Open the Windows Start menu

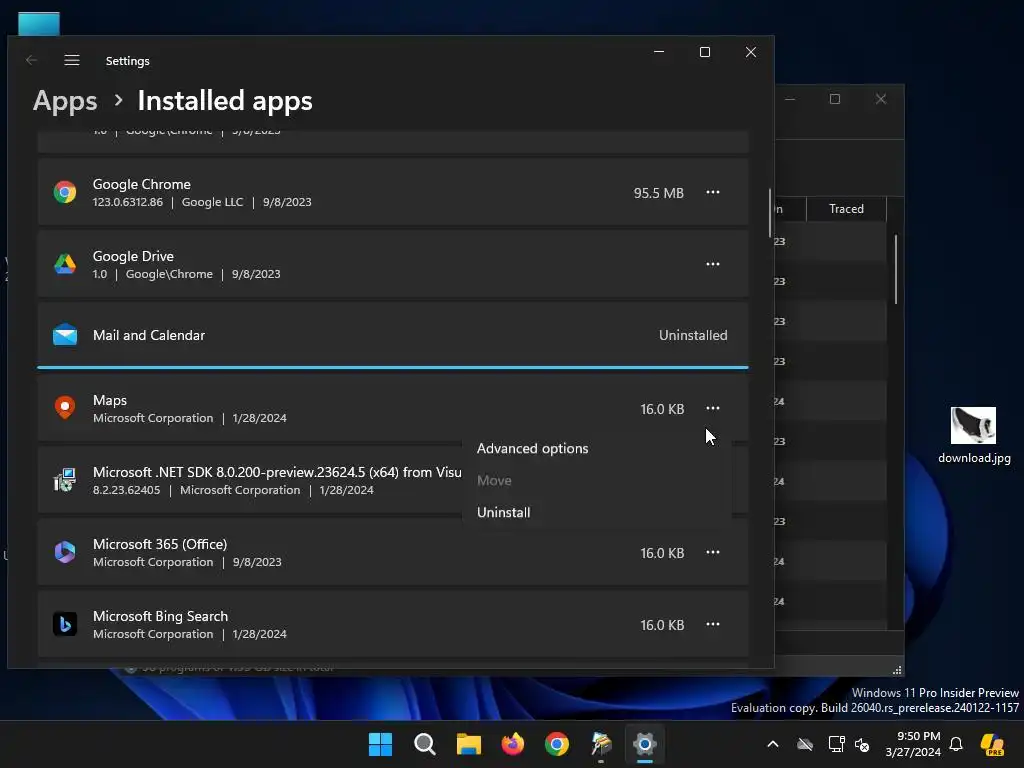380,744
